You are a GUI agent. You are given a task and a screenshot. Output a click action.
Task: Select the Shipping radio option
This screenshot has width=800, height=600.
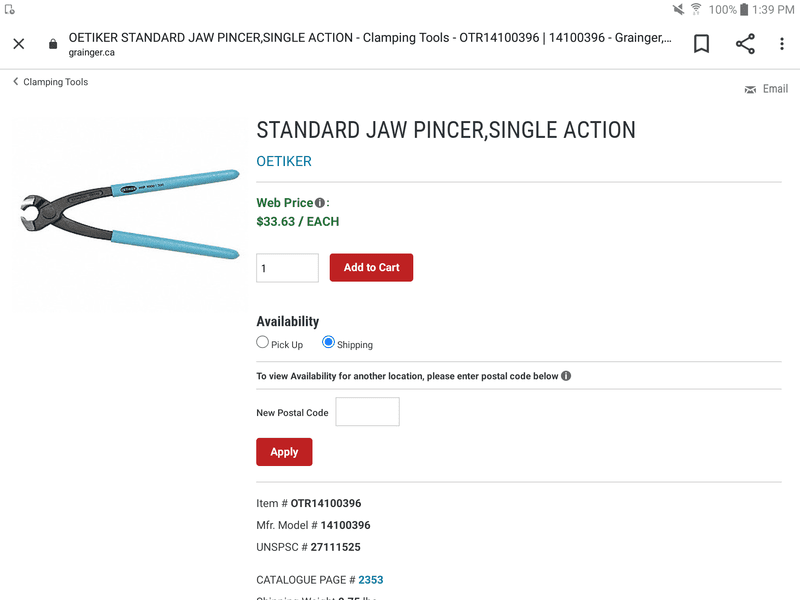[x=329, y=342]
